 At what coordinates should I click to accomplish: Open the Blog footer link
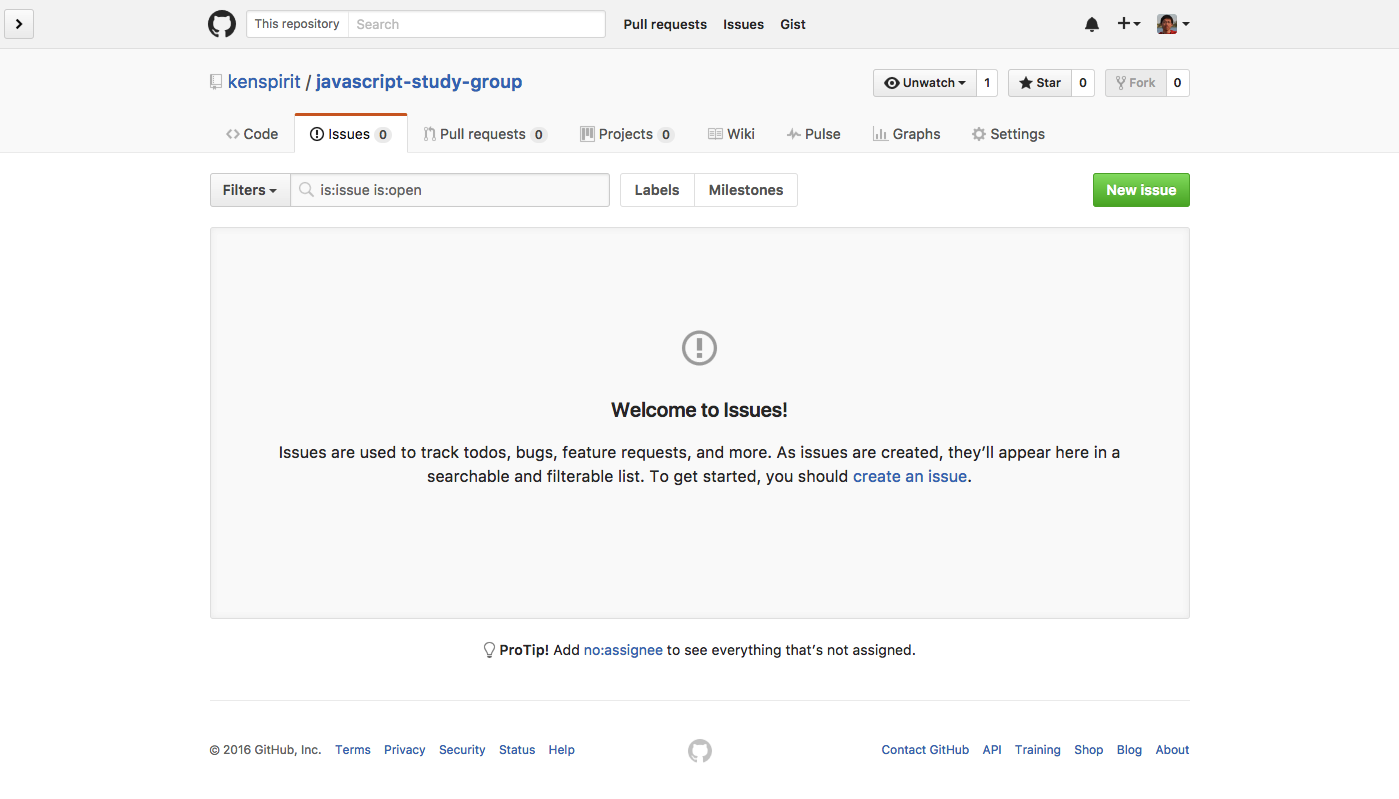point(1129,750)
